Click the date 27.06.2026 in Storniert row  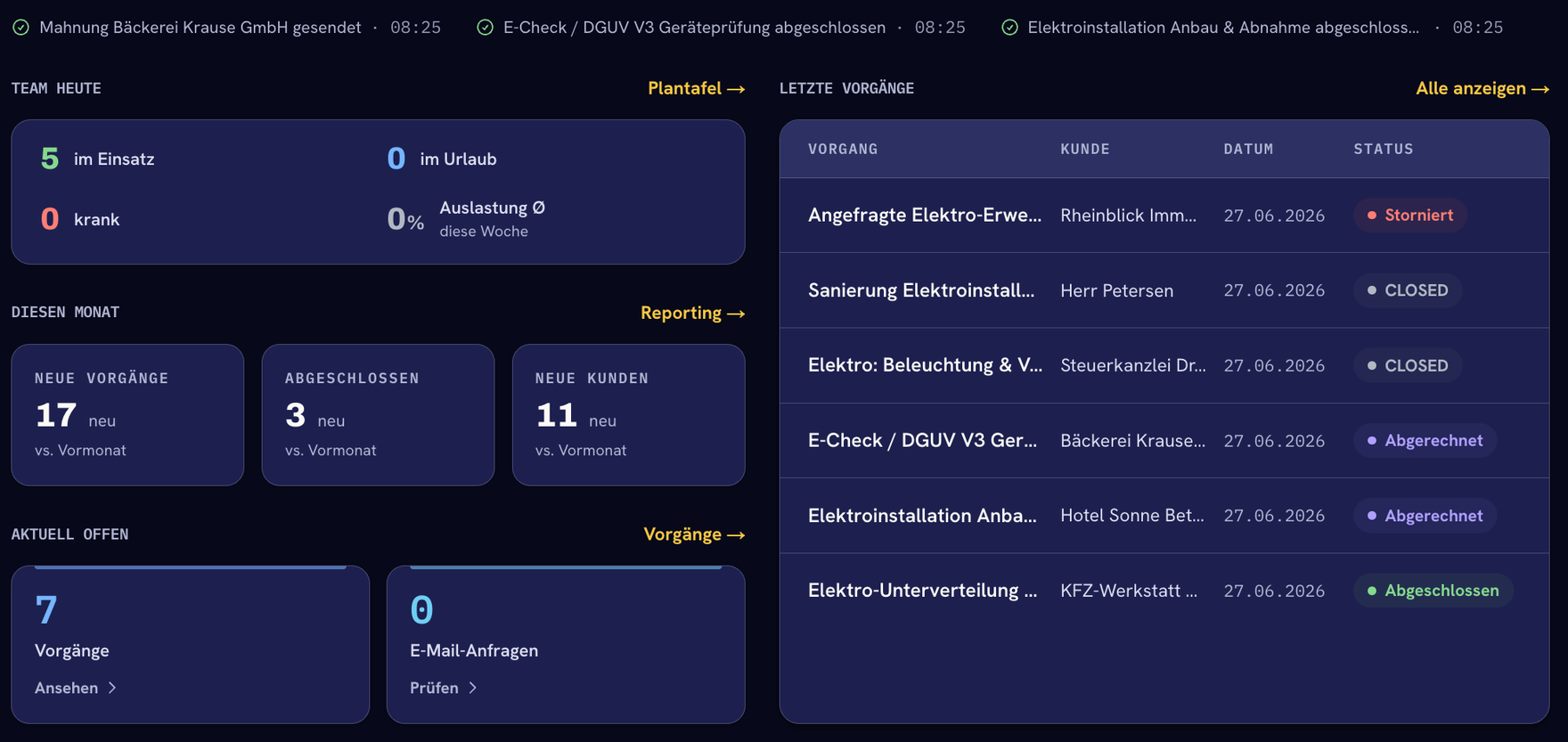pyautogui.click(x=1274, y=216)
